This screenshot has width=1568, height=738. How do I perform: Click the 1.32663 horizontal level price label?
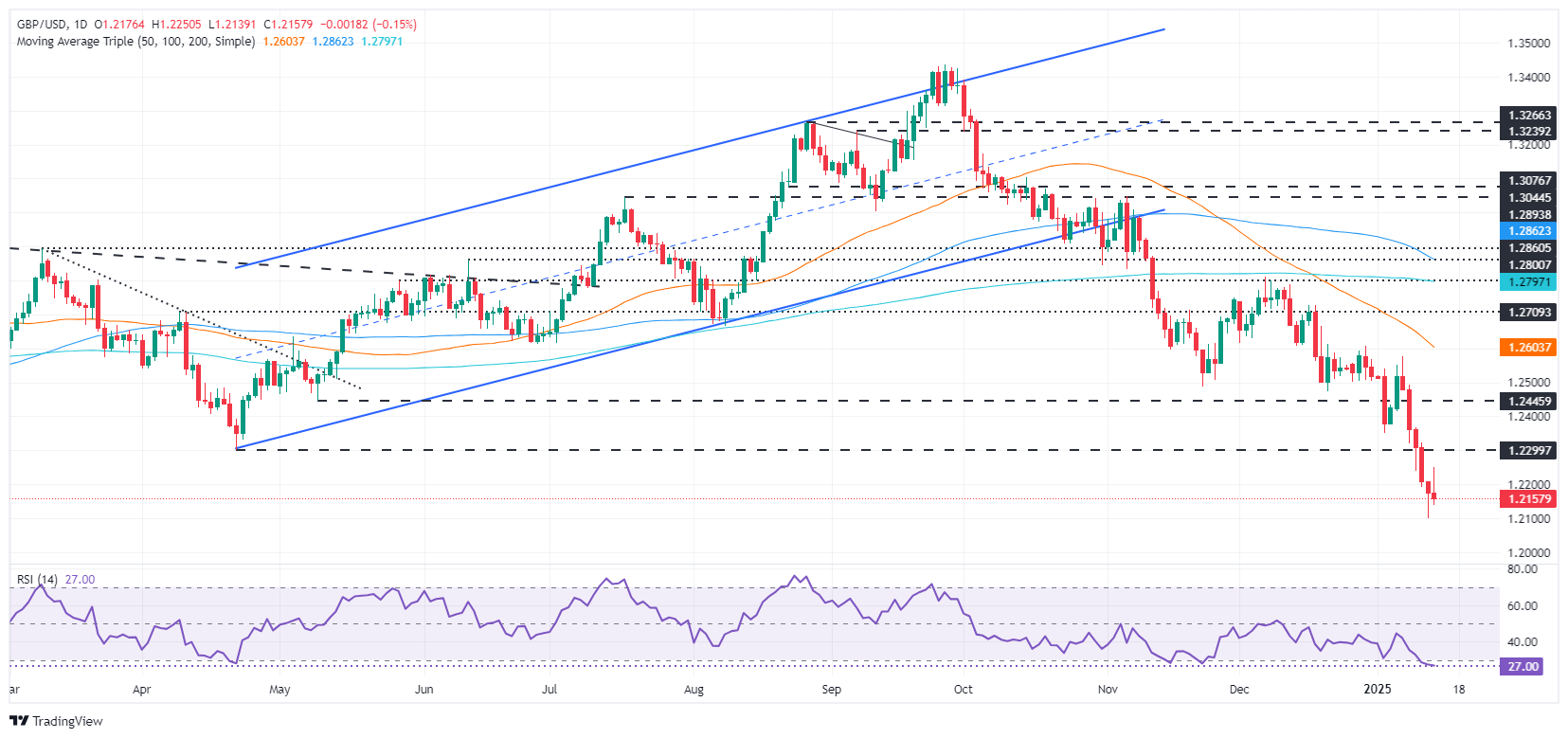click(1528, 116)
